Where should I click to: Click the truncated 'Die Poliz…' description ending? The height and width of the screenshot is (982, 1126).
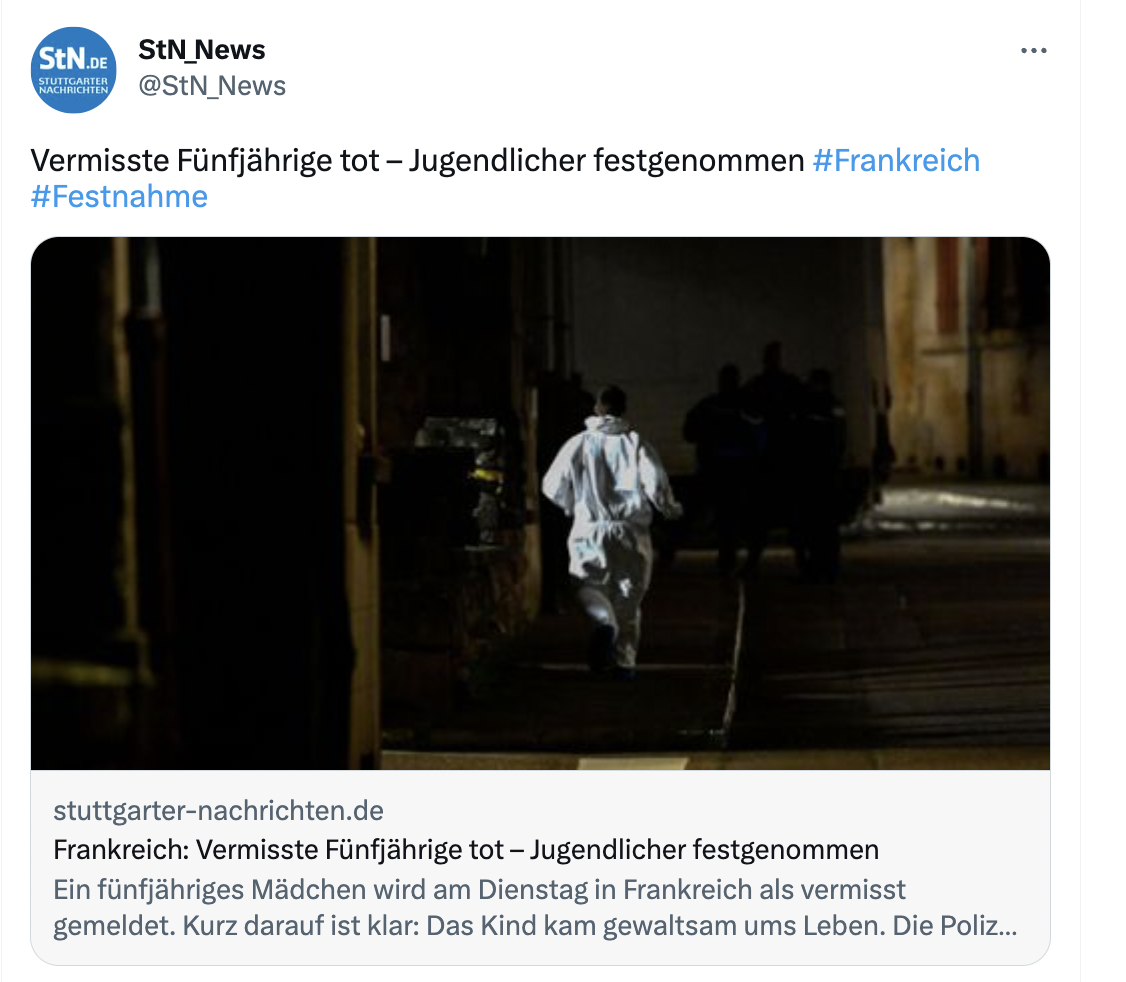pyautogui.click(x=955, y=925)
